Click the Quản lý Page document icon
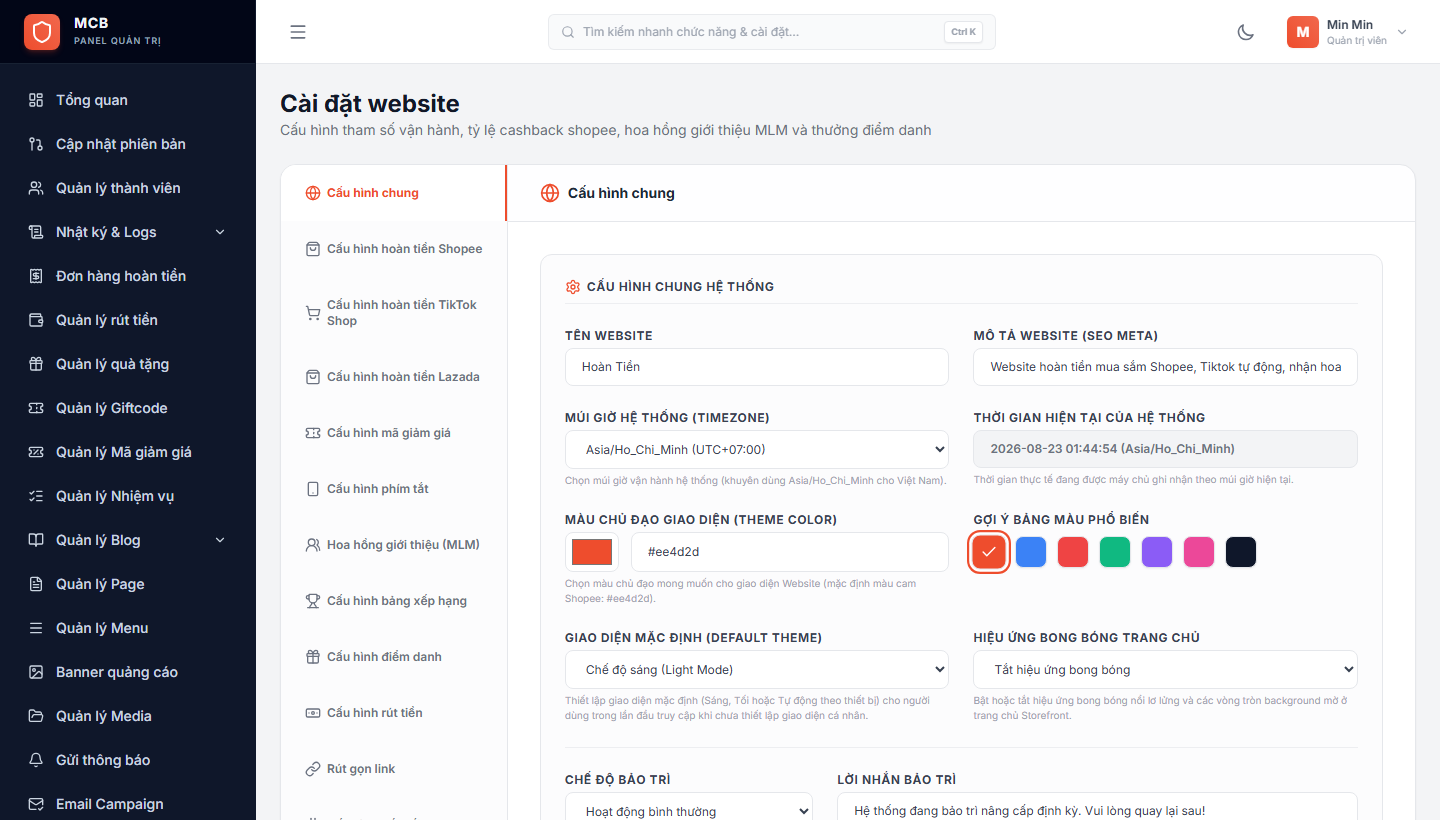Image resolution: width=1440 pixels, height=820 pixels. (36, 584)
